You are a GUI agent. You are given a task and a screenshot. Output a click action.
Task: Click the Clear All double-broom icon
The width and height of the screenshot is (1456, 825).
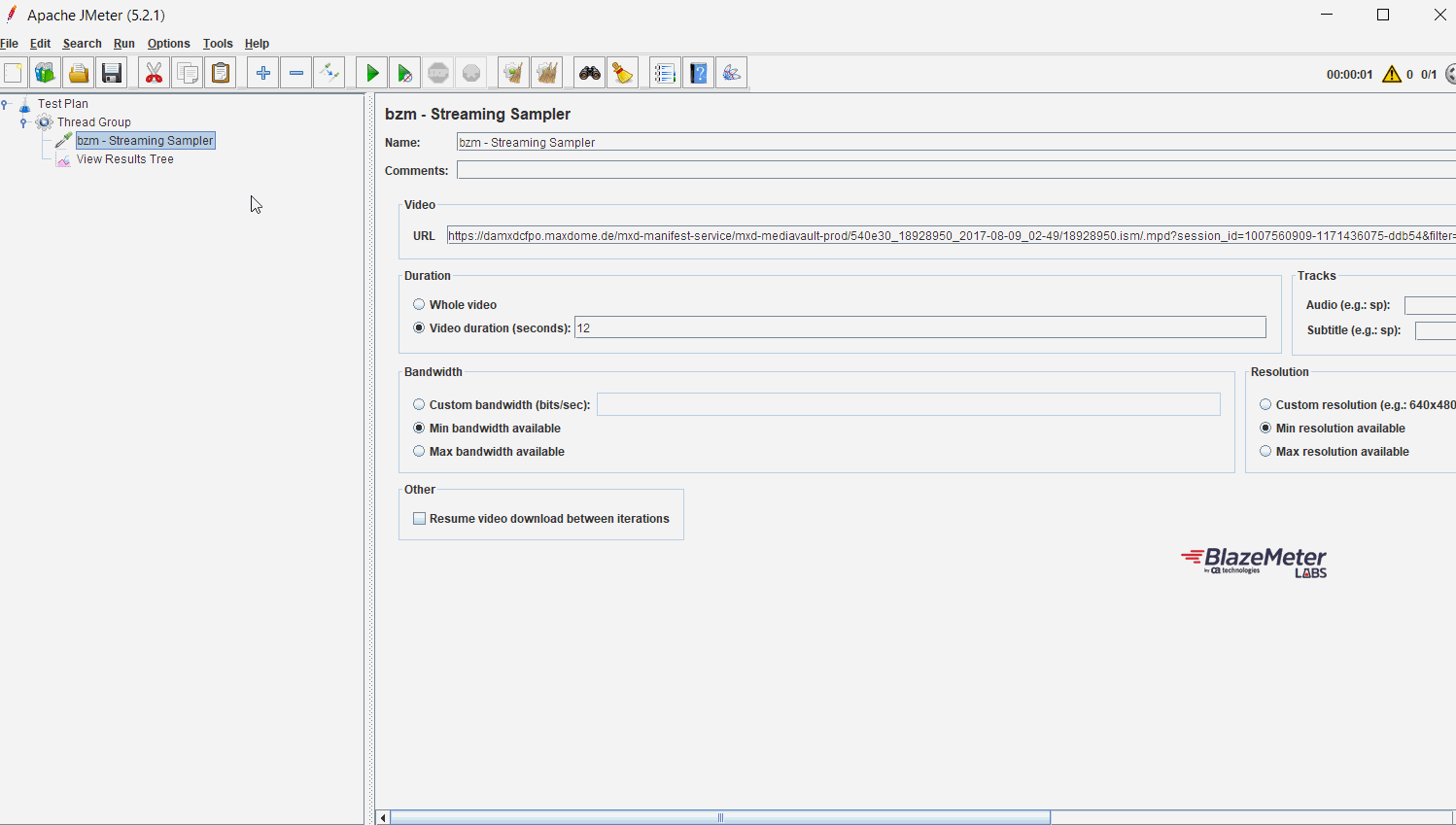pos(547,73)
